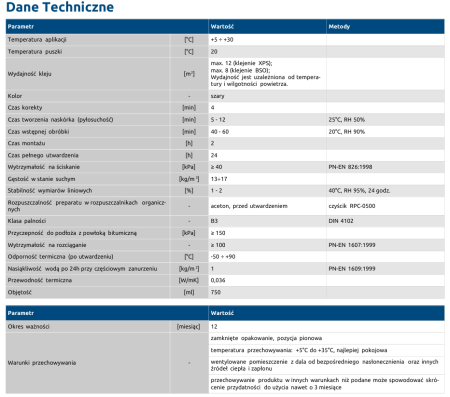Click the method 'PN-EN 1609:1999'
The height and width of the screenshot is (397, 450).
(352, 269)
